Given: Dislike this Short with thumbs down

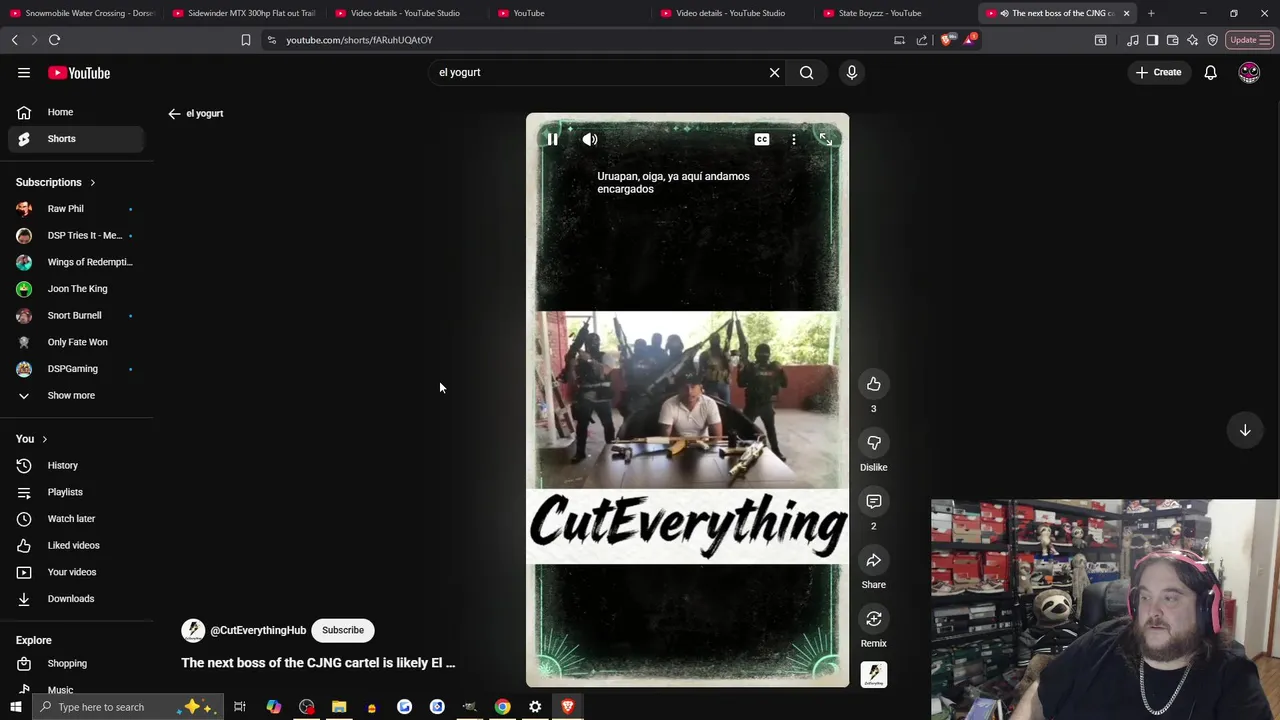Looking at the screenshot, I should click(873, 443).
